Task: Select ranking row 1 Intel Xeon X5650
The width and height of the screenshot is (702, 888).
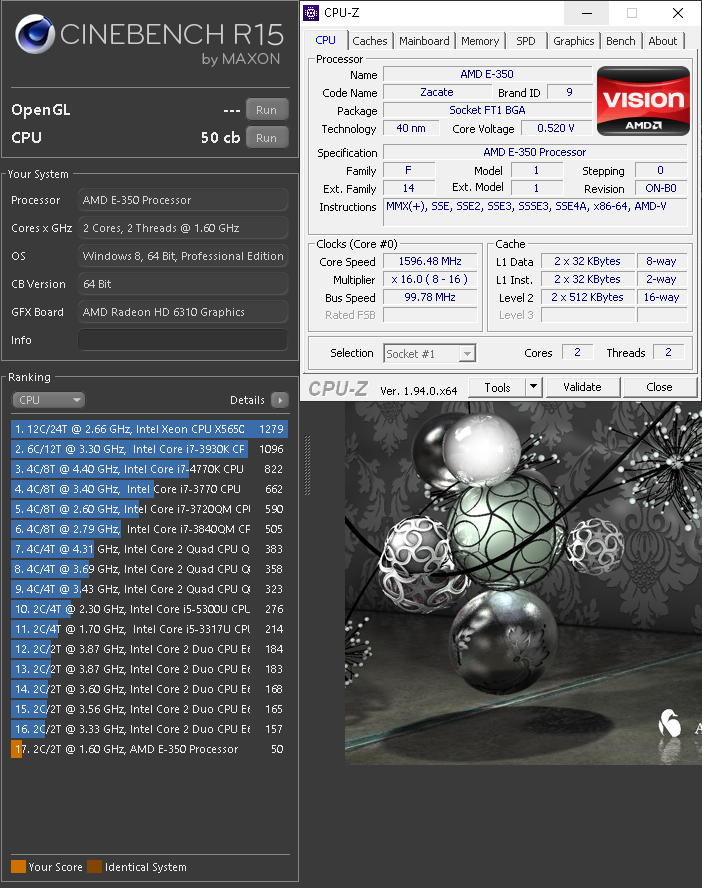Action: (149, 429)
